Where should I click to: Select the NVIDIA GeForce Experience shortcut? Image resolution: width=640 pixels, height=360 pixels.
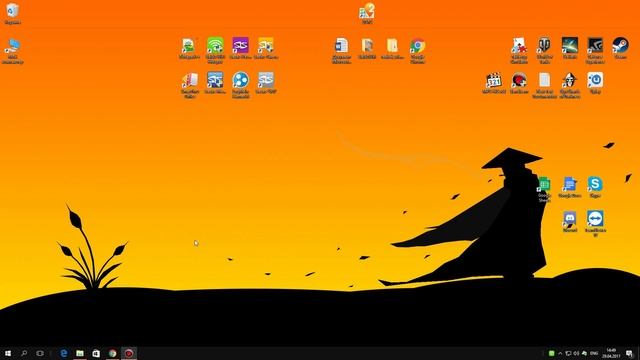click(595, 51)
